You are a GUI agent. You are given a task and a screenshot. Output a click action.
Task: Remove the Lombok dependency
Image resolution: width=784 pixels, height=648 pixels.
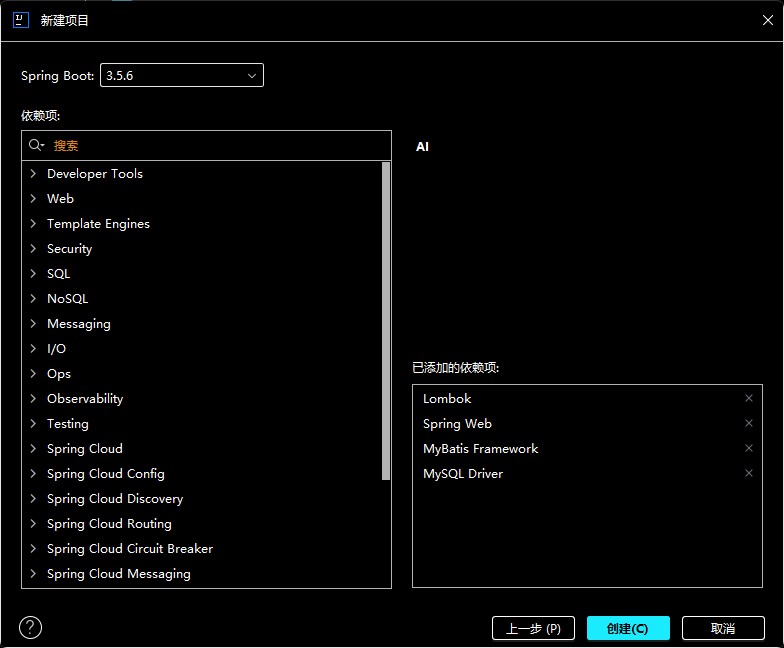coord(748,398)
